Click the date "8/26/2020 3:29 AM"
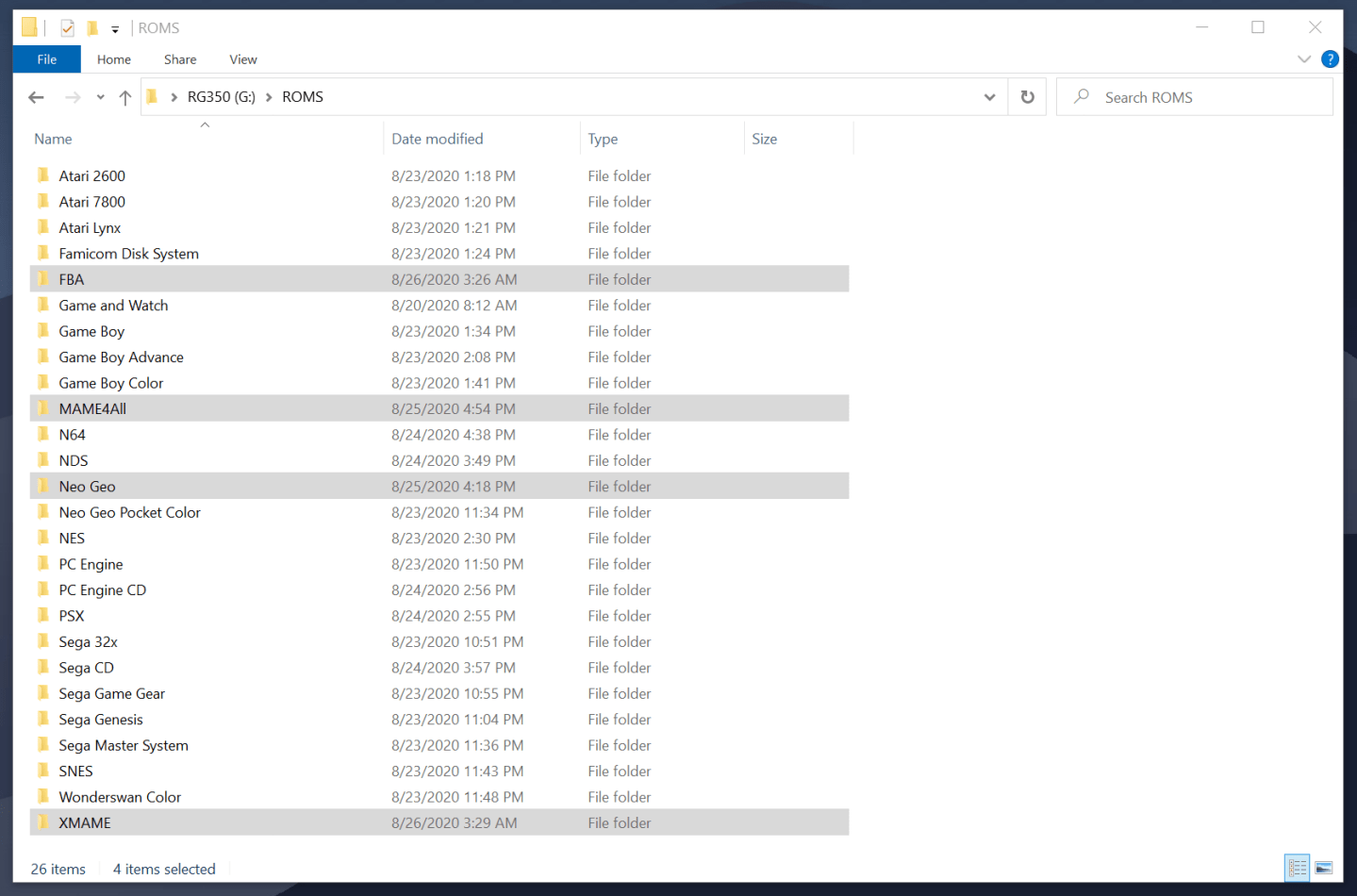The height and width of the screenshot is (896, 1357). pos(455,823)
